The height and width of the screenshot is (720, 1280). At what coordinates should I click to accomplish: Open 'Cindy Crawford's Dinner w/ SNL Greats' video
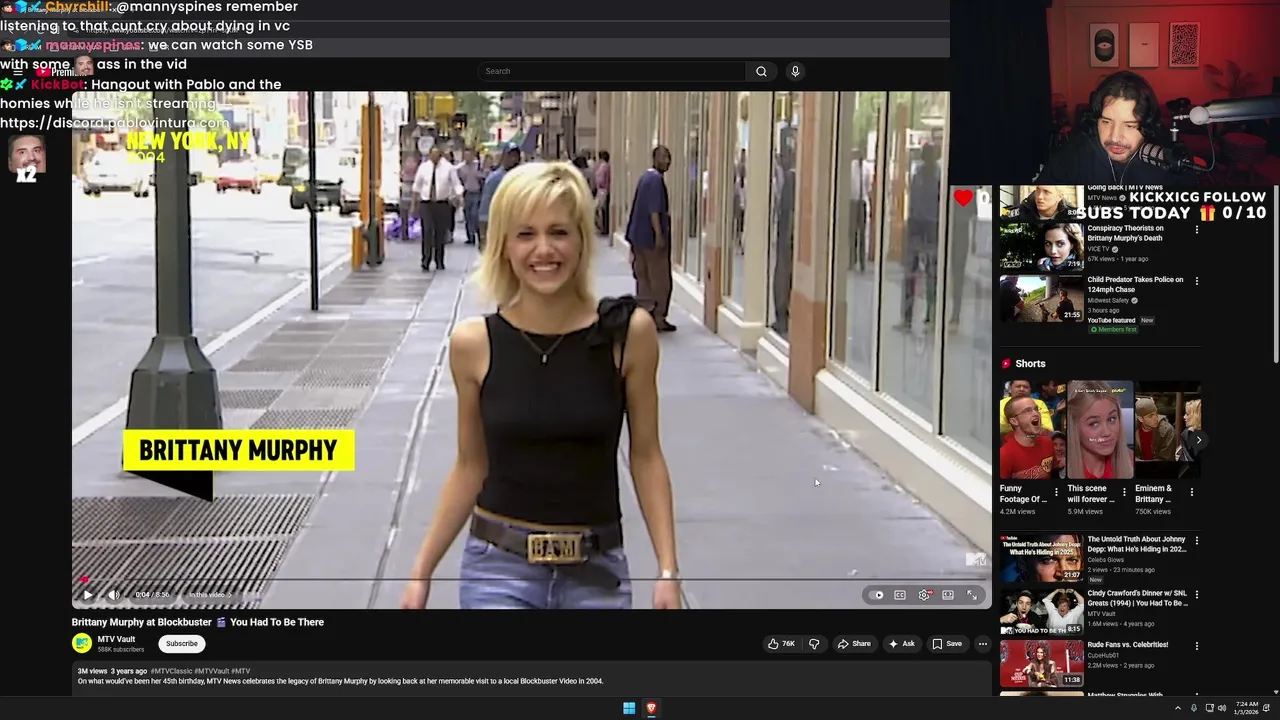[x=1137, y=598]
